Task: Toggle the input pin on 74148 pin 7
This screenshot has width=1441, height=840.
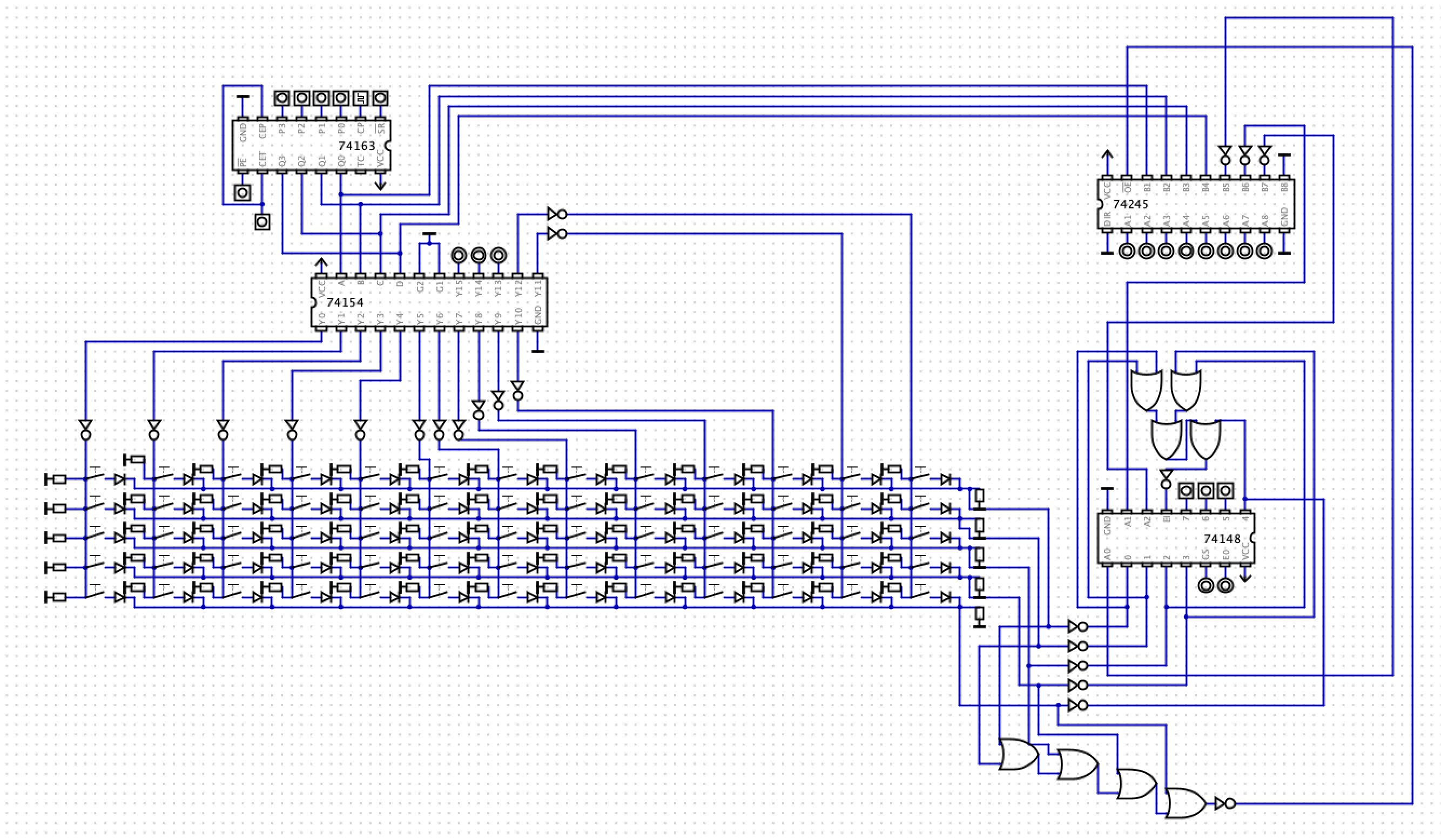Action: pyautogui.click(x=1186, y=490)
